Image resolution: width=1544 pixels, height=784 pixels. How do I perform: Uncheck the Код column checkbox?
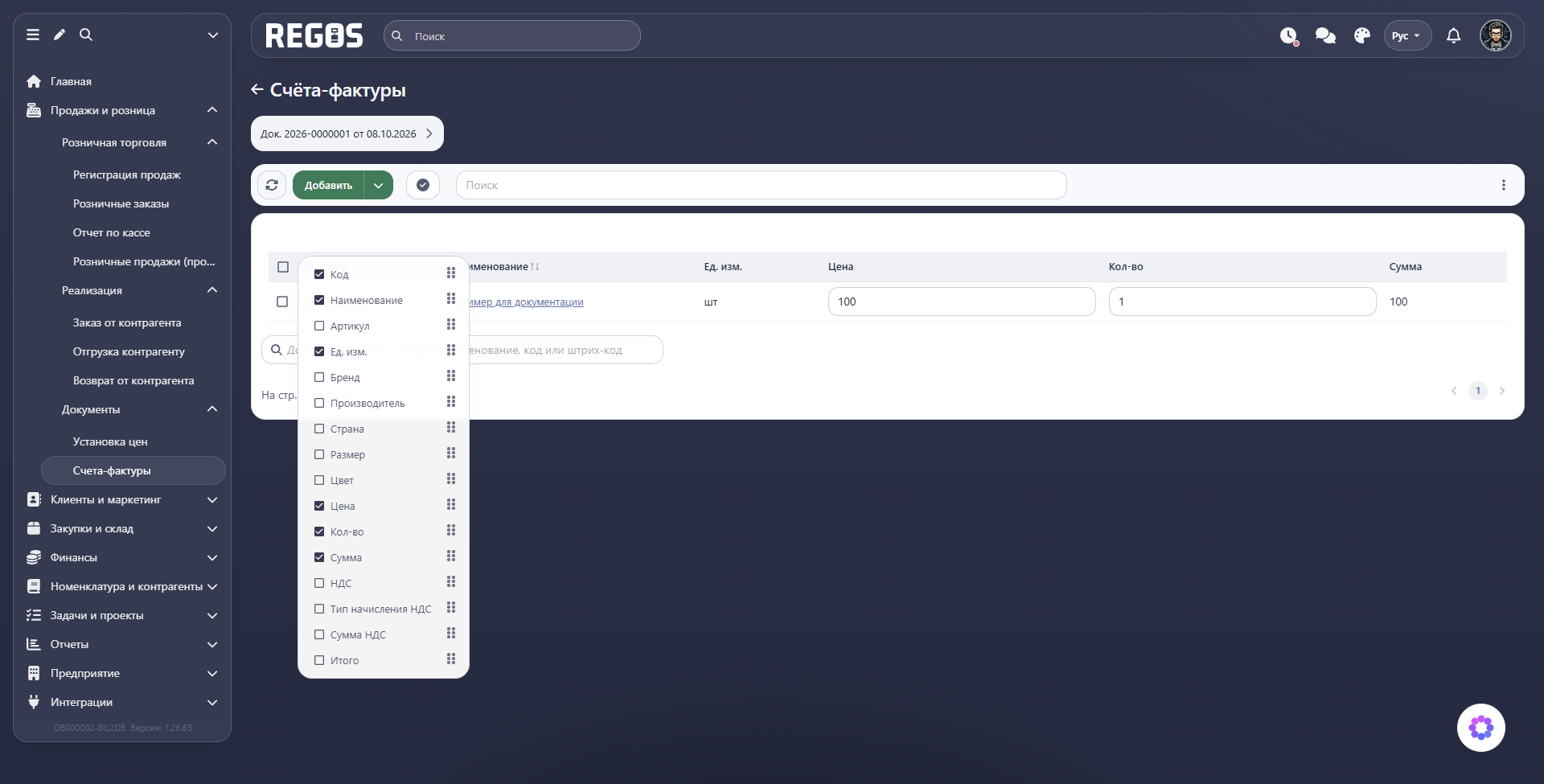pos(319,274)
